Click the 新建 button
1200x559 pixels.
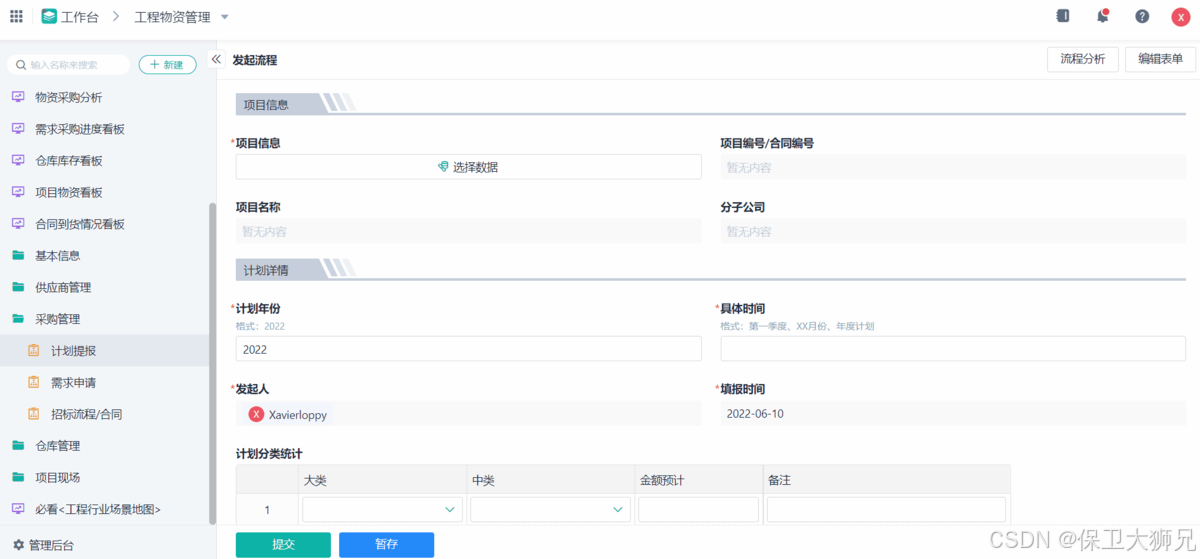tap(167, 64)
